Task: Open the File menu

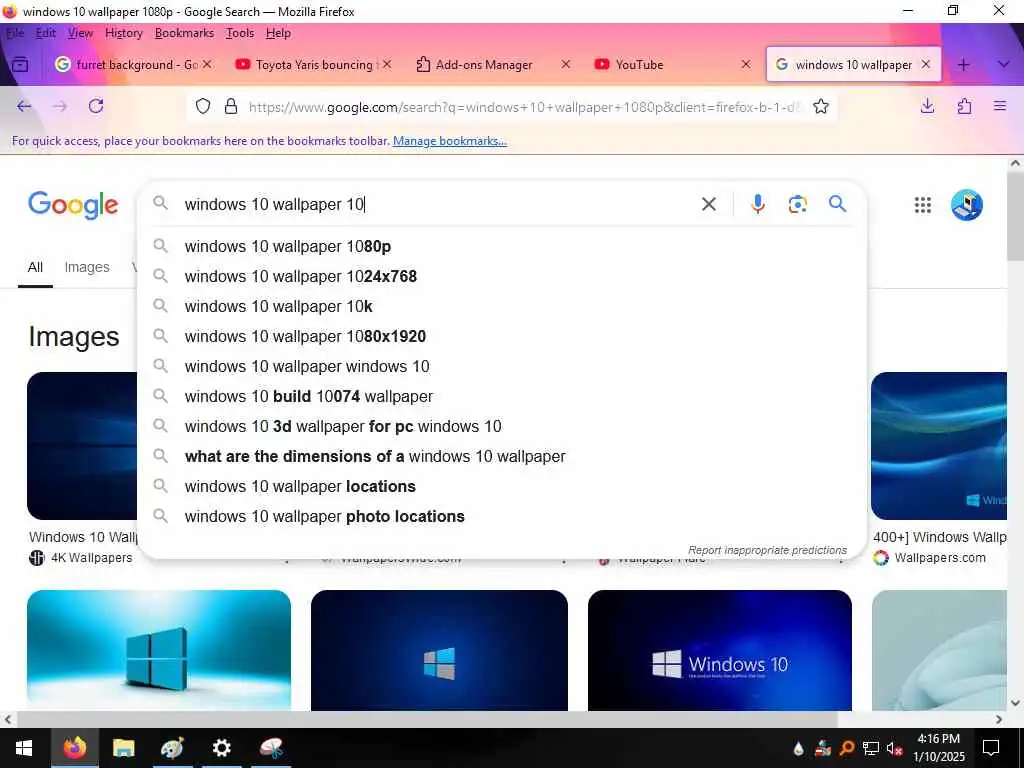Action: pyautogui.click(x=14, y=33)
